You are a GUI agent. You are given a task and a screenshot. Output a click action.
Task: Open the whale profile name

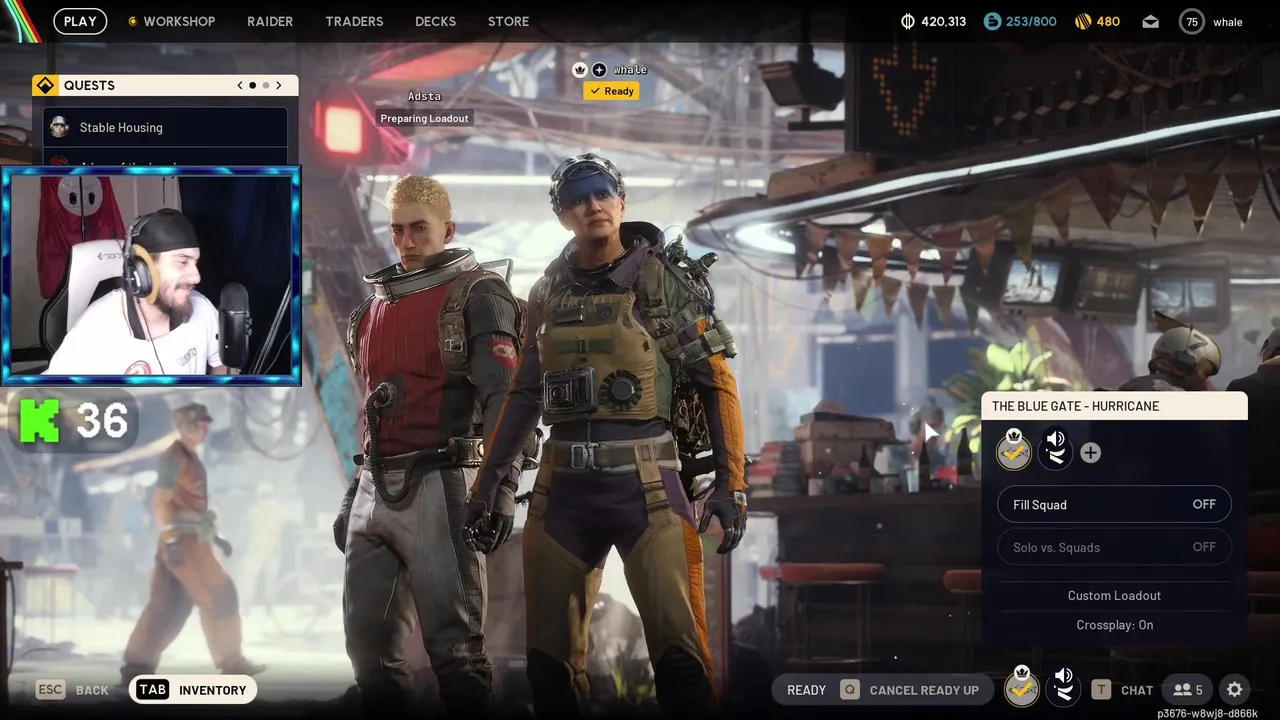[x=1228, y=22]
